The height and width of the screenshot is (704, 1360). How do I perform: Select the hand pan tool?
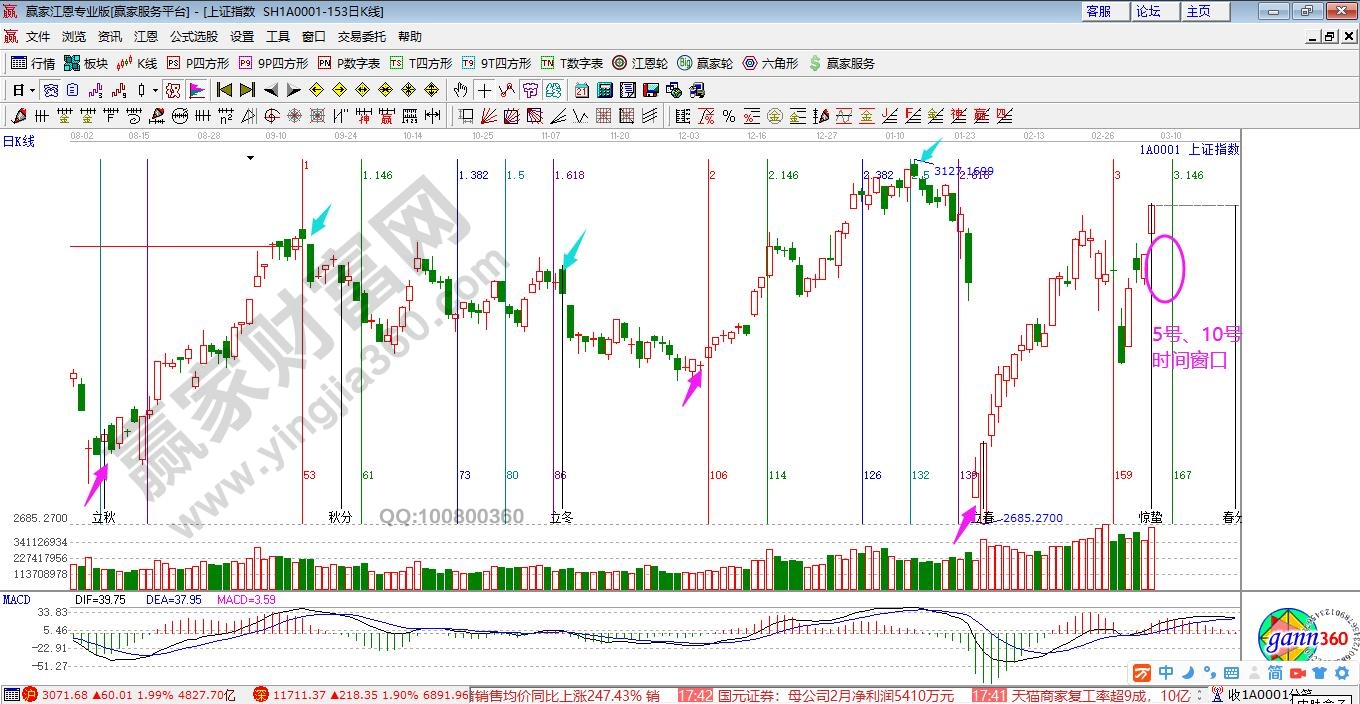461,90
